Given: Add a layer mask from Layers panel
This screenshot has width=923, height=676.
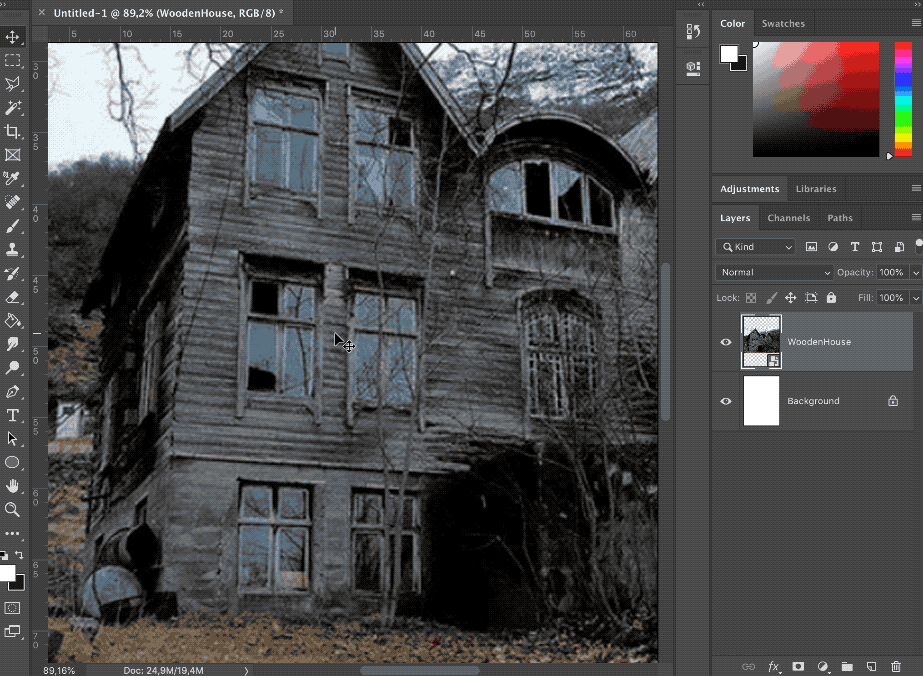Looking at the screenshot, I should pos(798,666).
